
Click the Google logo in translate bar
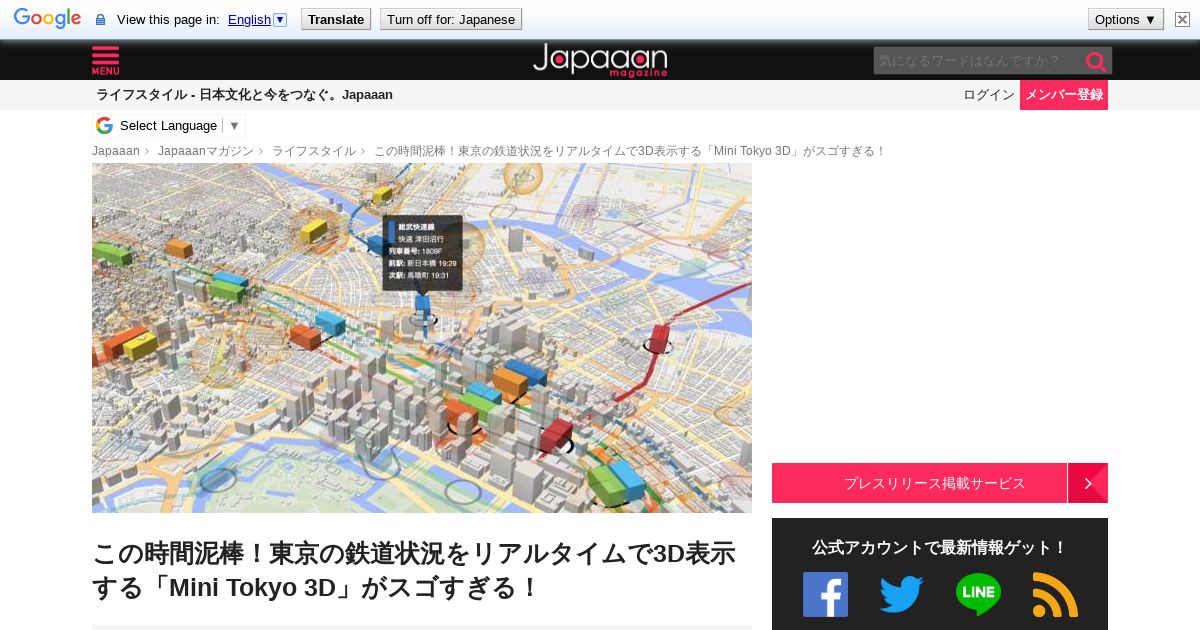pyautogui.click(x=47, y=19)
